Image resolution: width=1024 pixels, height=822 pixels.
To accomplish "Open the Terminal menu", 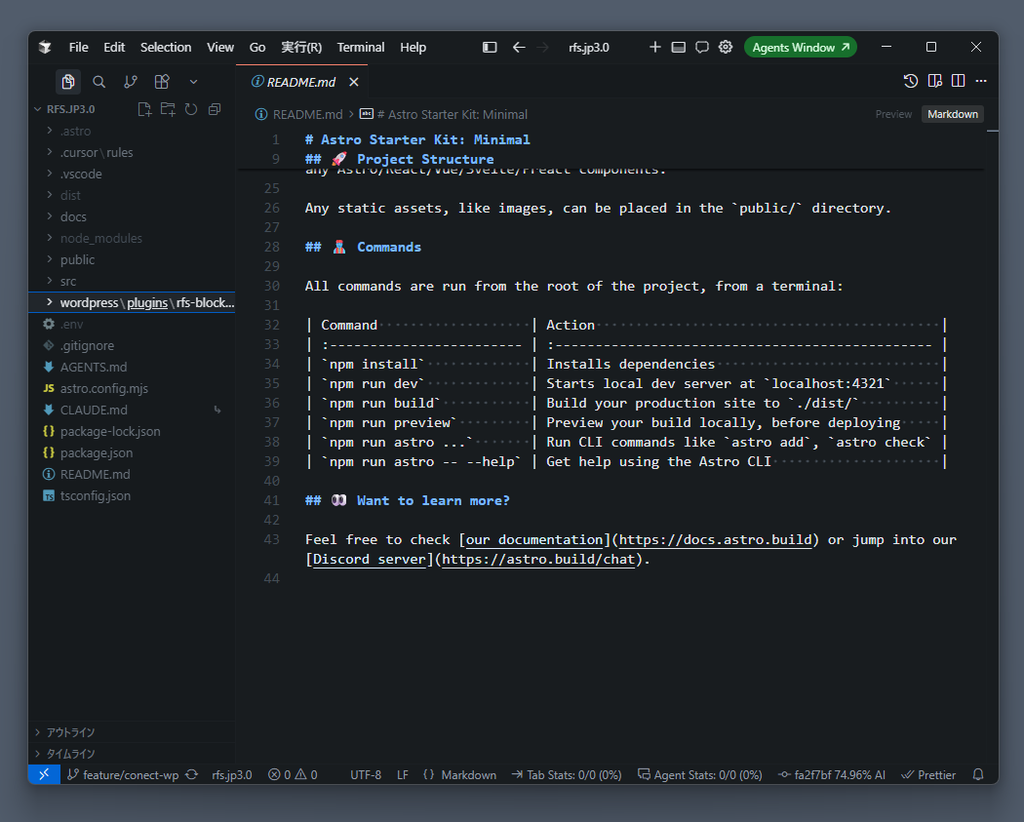I will pyautogui.click(x=360, y=47).
